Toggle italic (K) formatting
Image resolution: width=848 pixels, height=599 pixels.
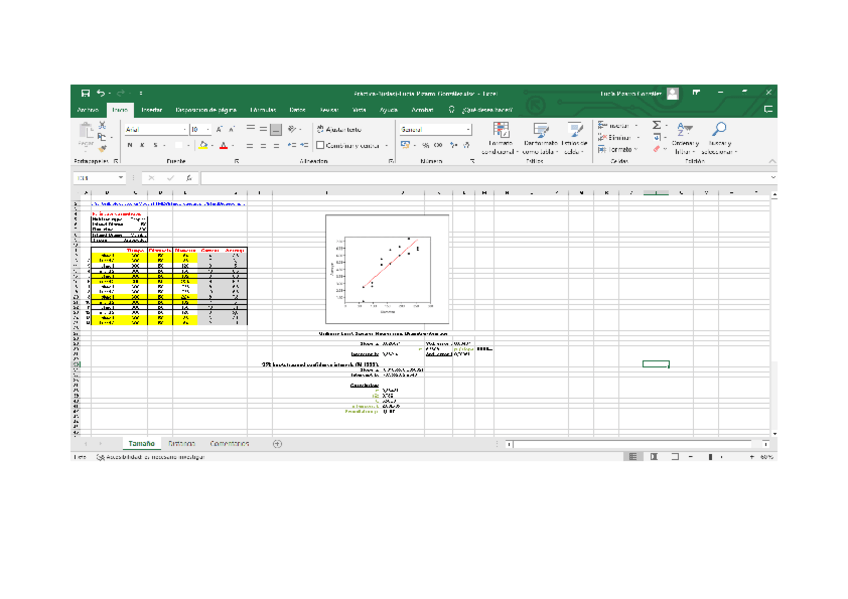pyautogui.click(x=142, y=145)
